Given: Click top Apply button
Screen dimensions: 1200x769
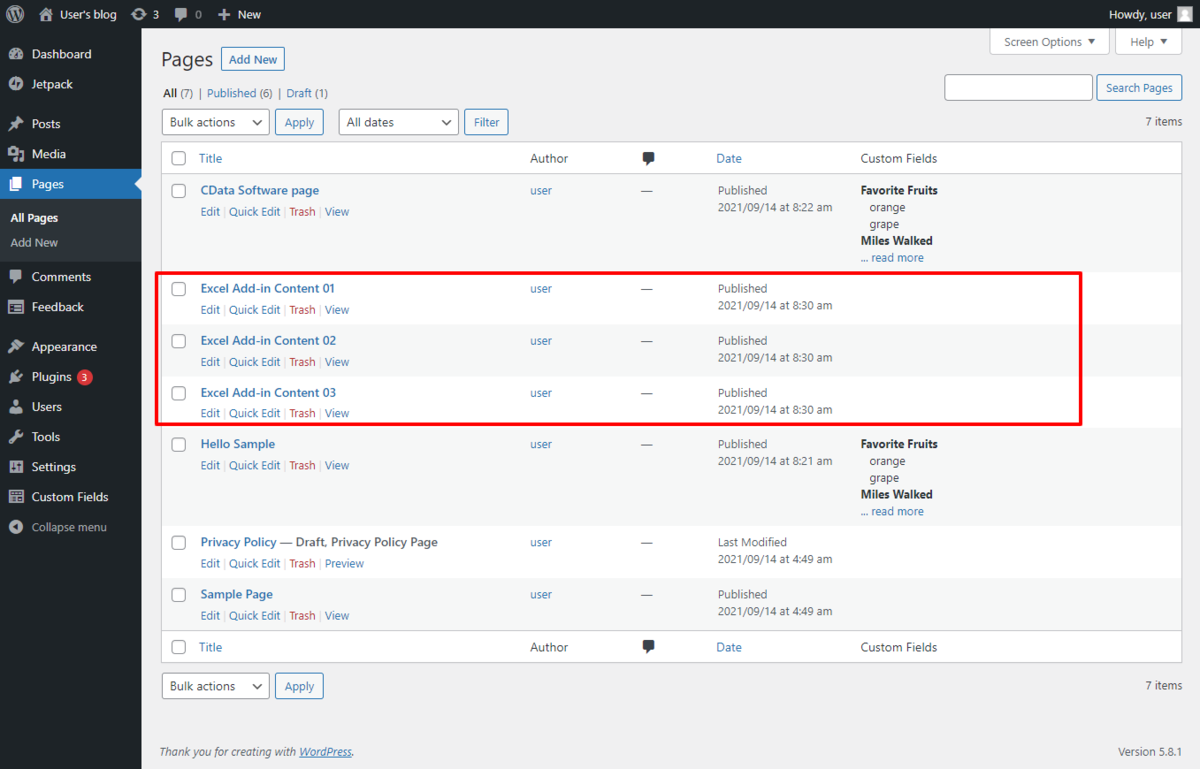Looking at the screenshot, I should [x=299, y=122].
